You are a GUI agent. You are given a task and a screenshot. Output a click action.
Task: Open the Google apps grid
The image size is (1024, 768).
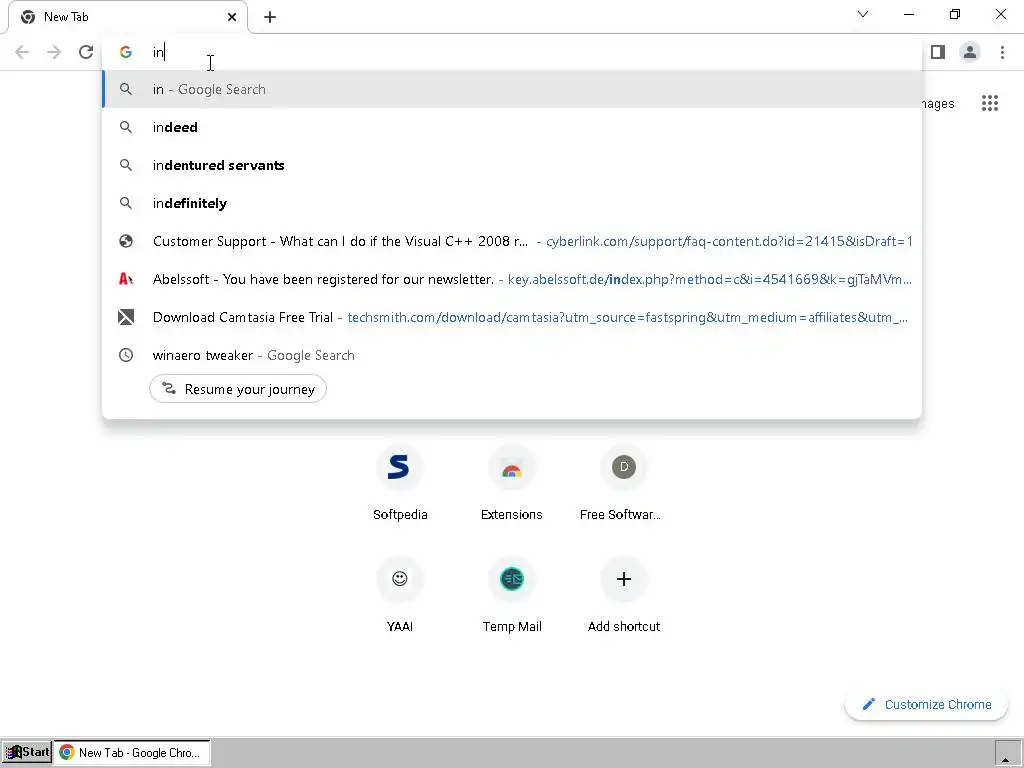[990, 103]
